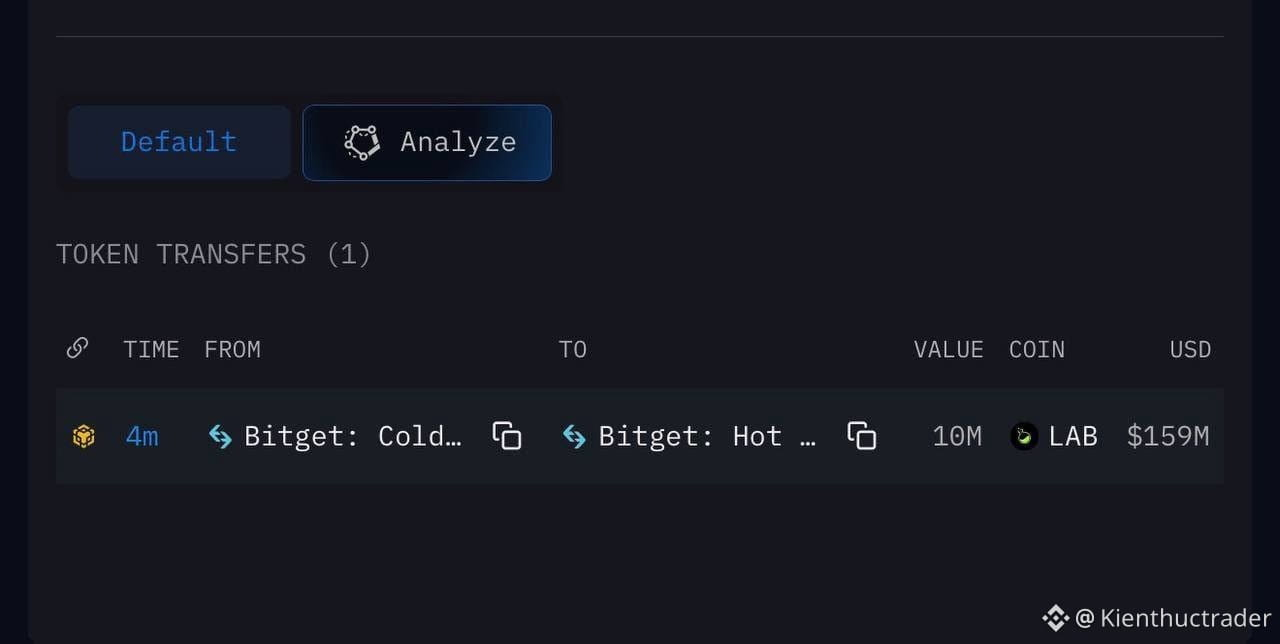Viewport: 1280px width, 644px height.
Task: Open the Bitget: Cold wallet entity link
Action: 353,436
